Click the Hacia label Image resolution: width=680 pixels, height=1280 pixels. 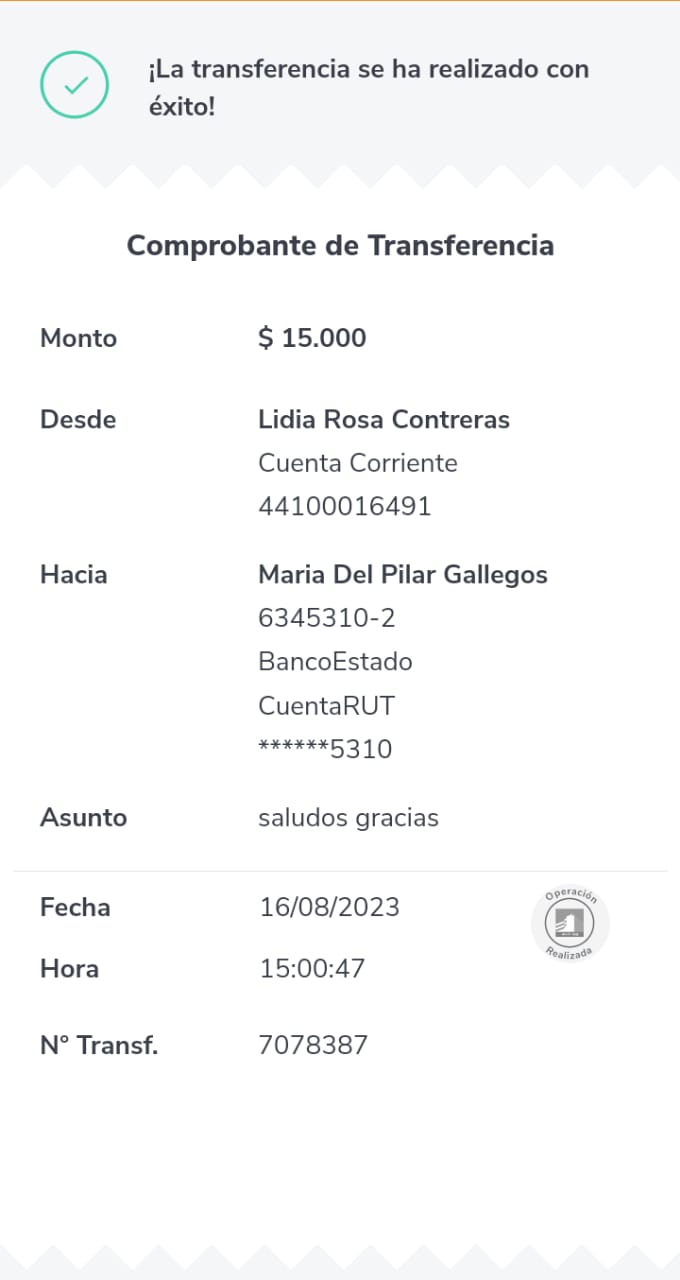point(73,575)
